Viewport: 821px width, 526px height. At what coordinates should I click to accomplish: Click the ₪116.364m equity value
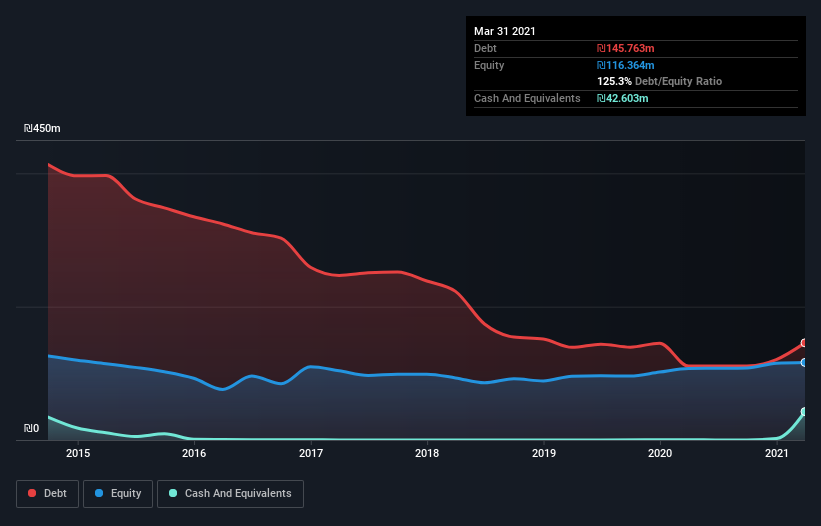[x=626, y=65]
